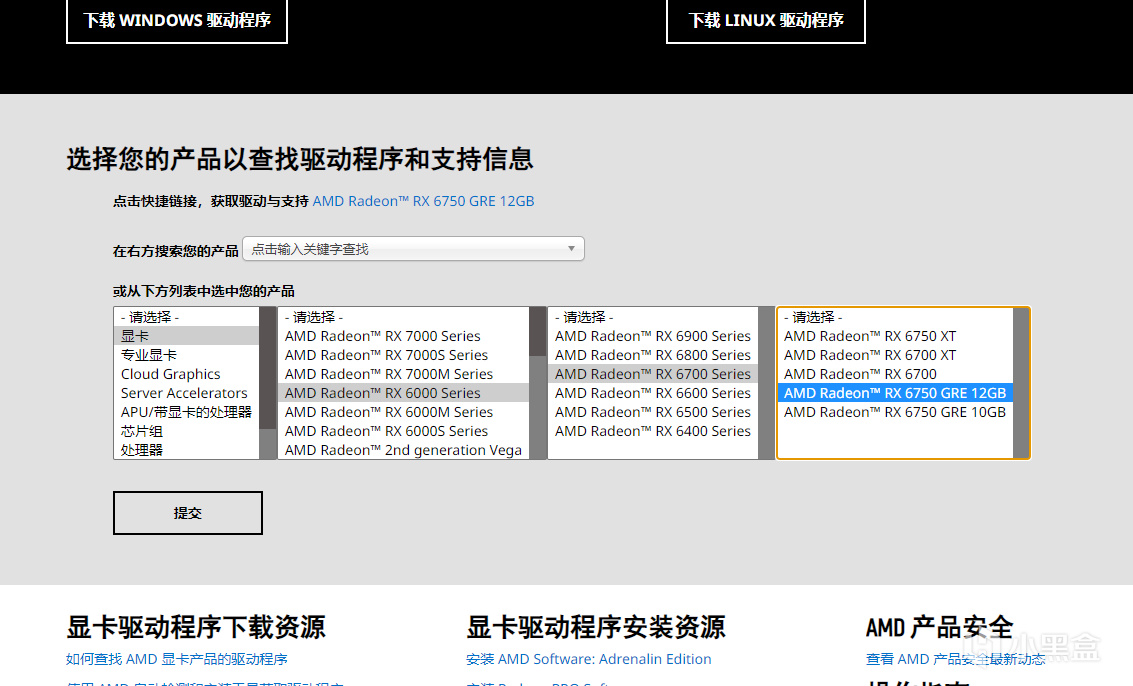
Task: Select APU/带显卡的处理器 in the category list
Action: 186,412
